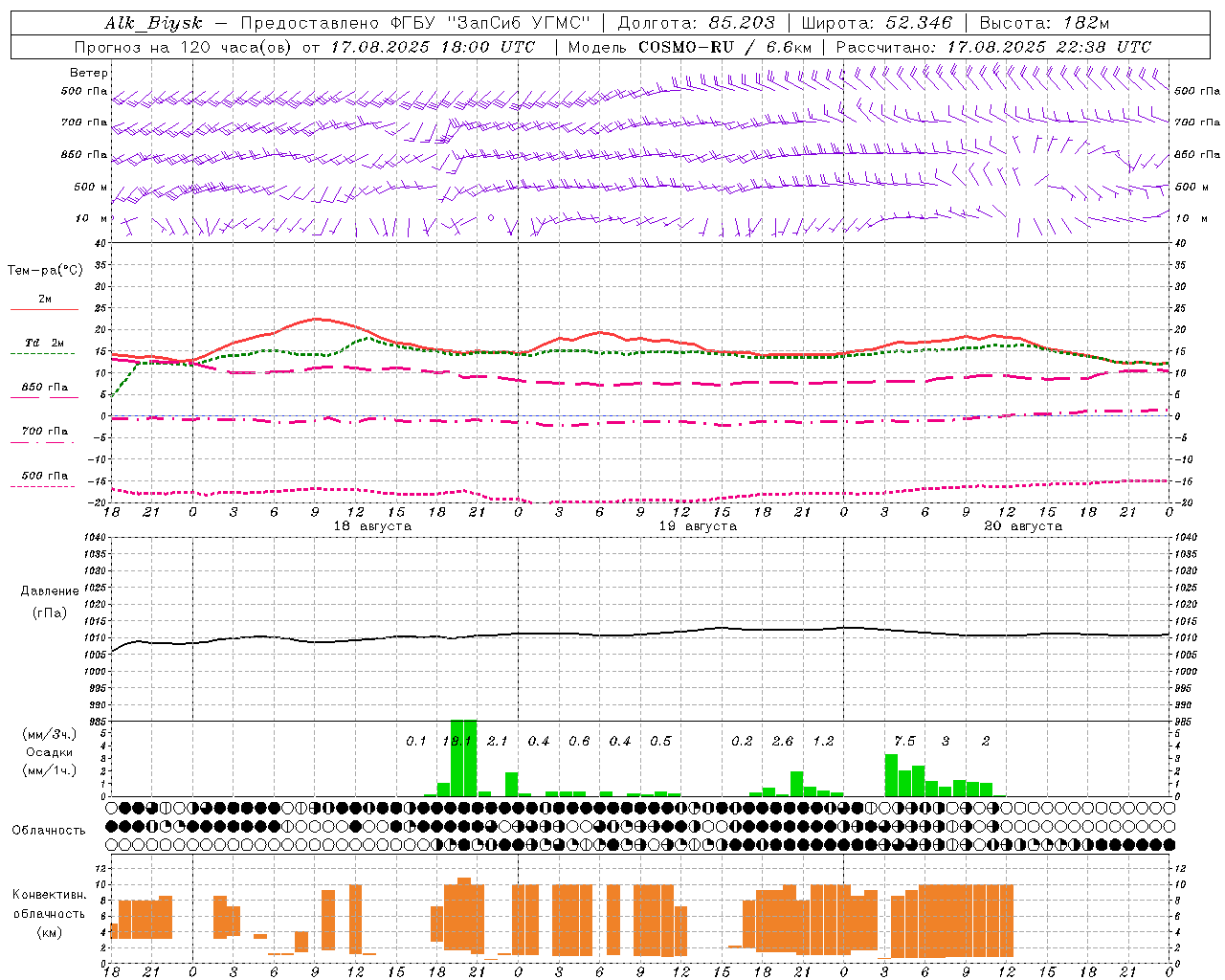This screenshot has height=980, width=1225.
Task: Click the 0.6 precipitation value
Action: 579,741
